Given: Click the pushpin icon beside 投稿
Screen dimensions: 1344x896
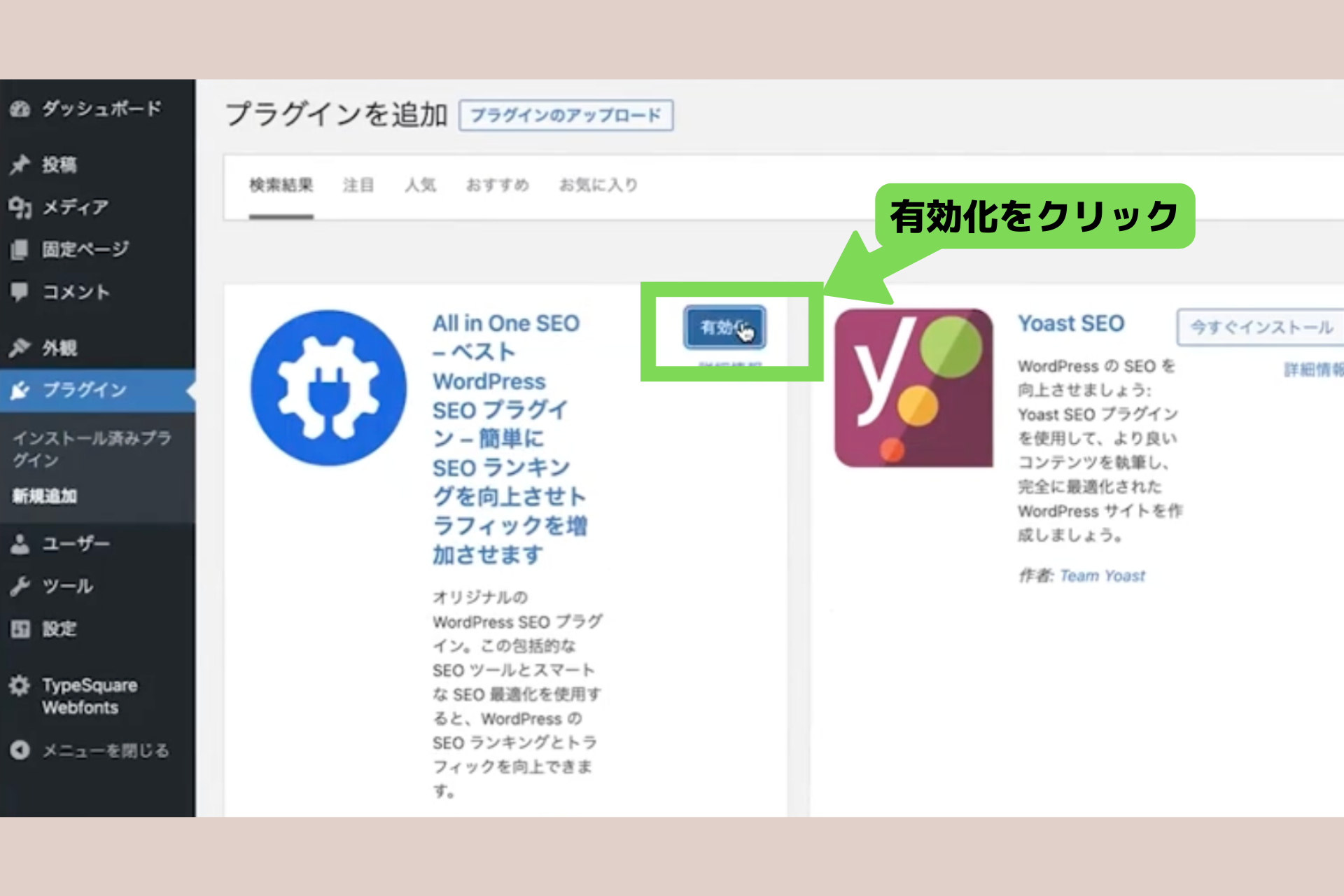Looking at the screenshot, I should coord(20,164).
